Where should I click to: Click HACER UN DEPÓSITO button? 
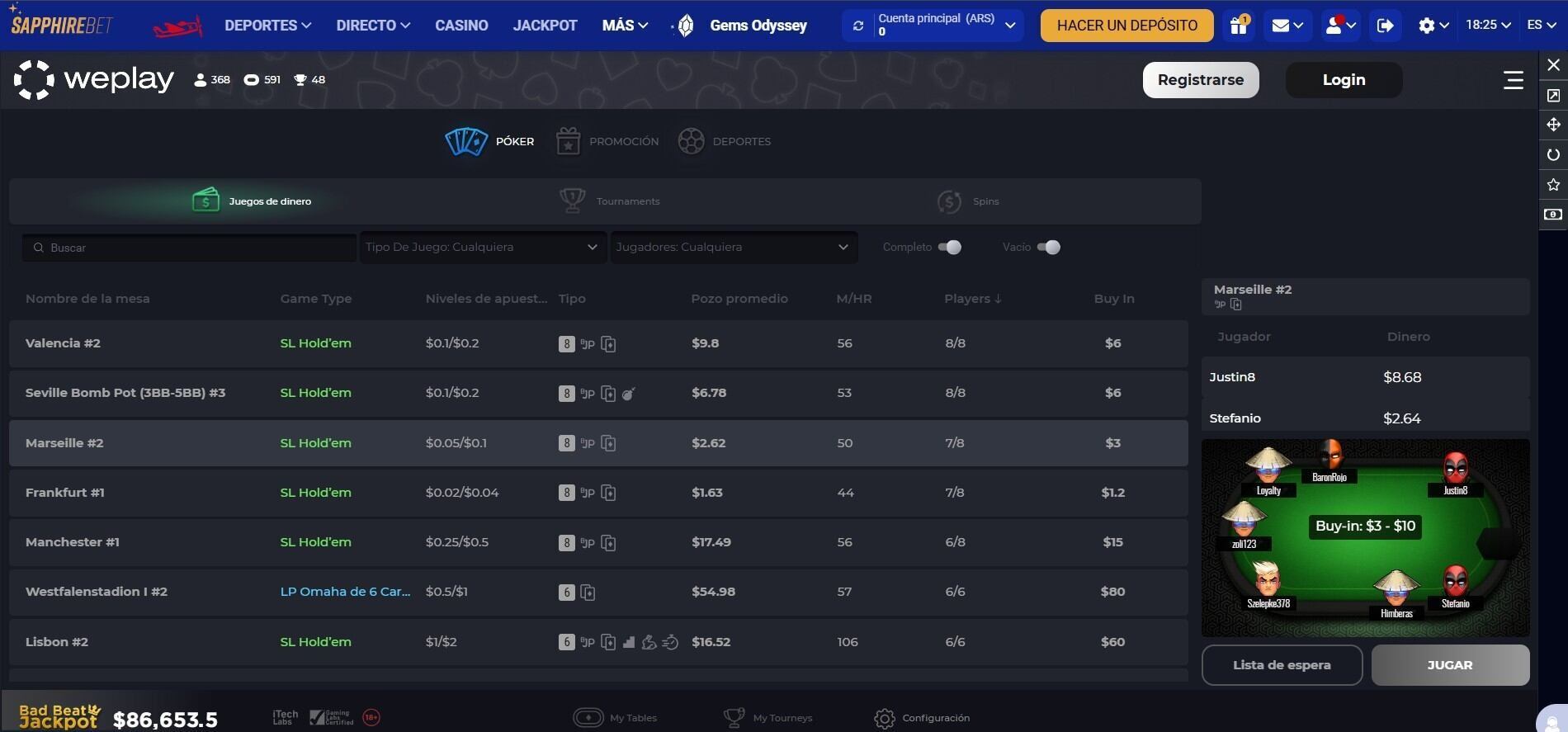click(1126, 26)
